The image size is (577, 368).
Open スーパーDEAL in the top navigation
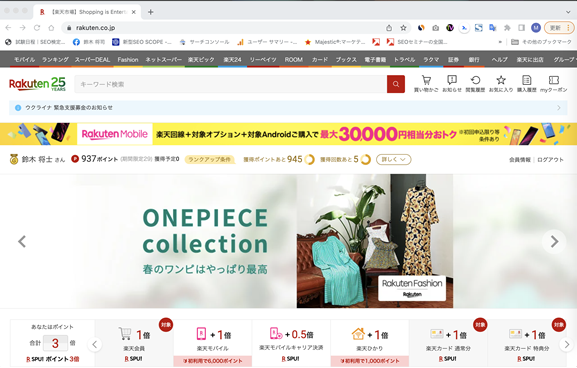pos(92,59)
